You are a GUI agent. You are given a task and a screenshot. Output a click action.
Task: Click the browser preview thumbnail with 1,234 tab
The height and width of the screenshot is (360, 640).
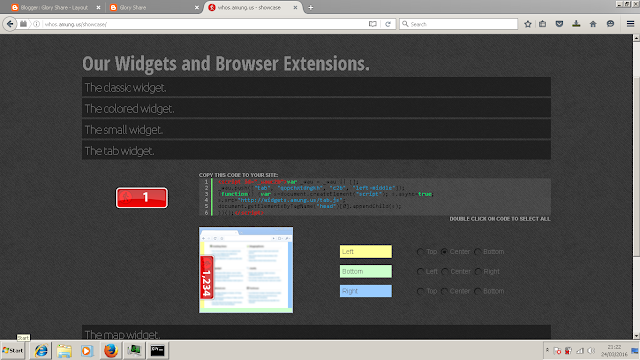pyautogui.click(x=246, y=270)
